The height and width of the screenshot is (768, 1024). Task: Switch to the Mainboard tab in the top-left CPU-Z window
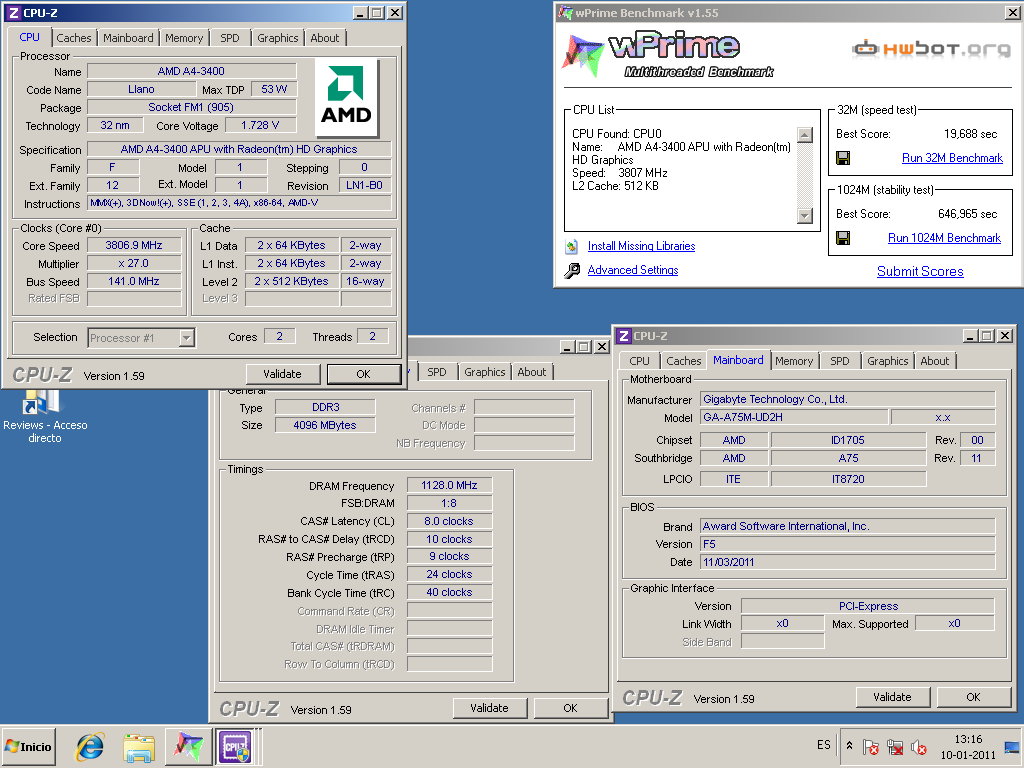click(128, 38)
